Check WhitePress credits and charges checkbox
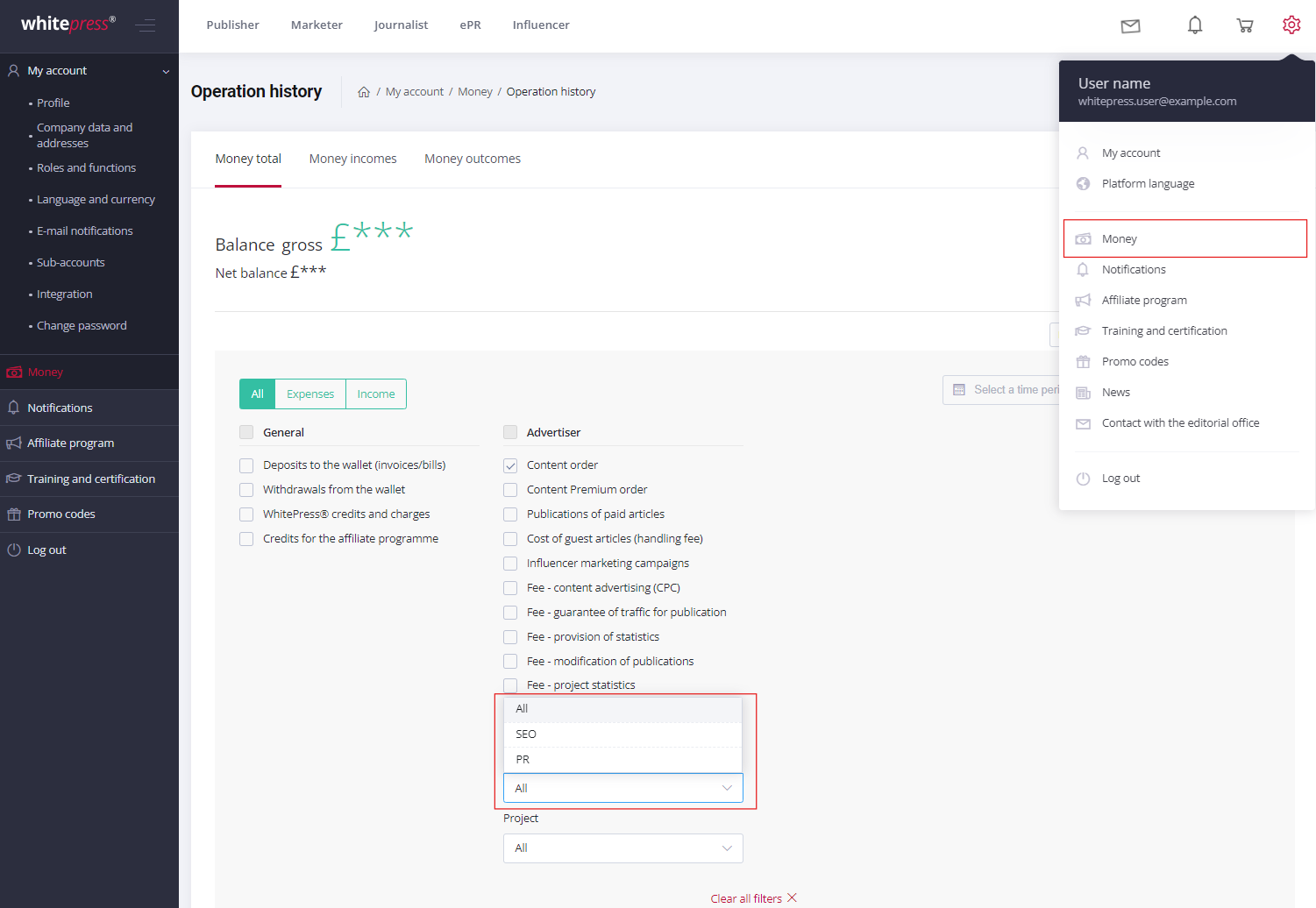The width and height of the screenshot is (1316, 908). pos(246,514)
